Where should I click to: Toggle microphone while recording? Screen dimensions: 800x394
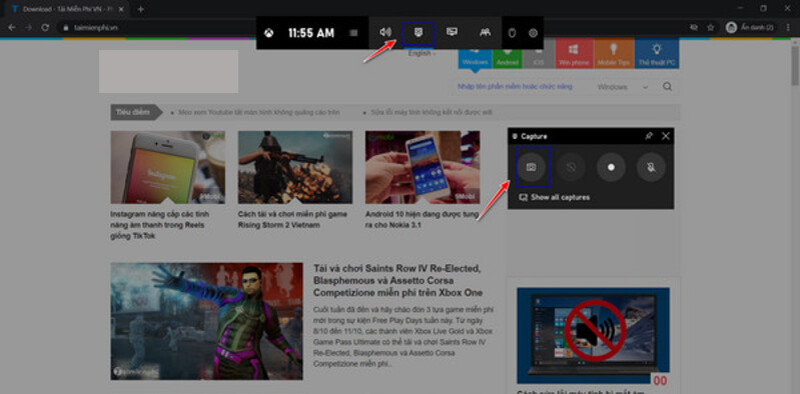[652, 167]
